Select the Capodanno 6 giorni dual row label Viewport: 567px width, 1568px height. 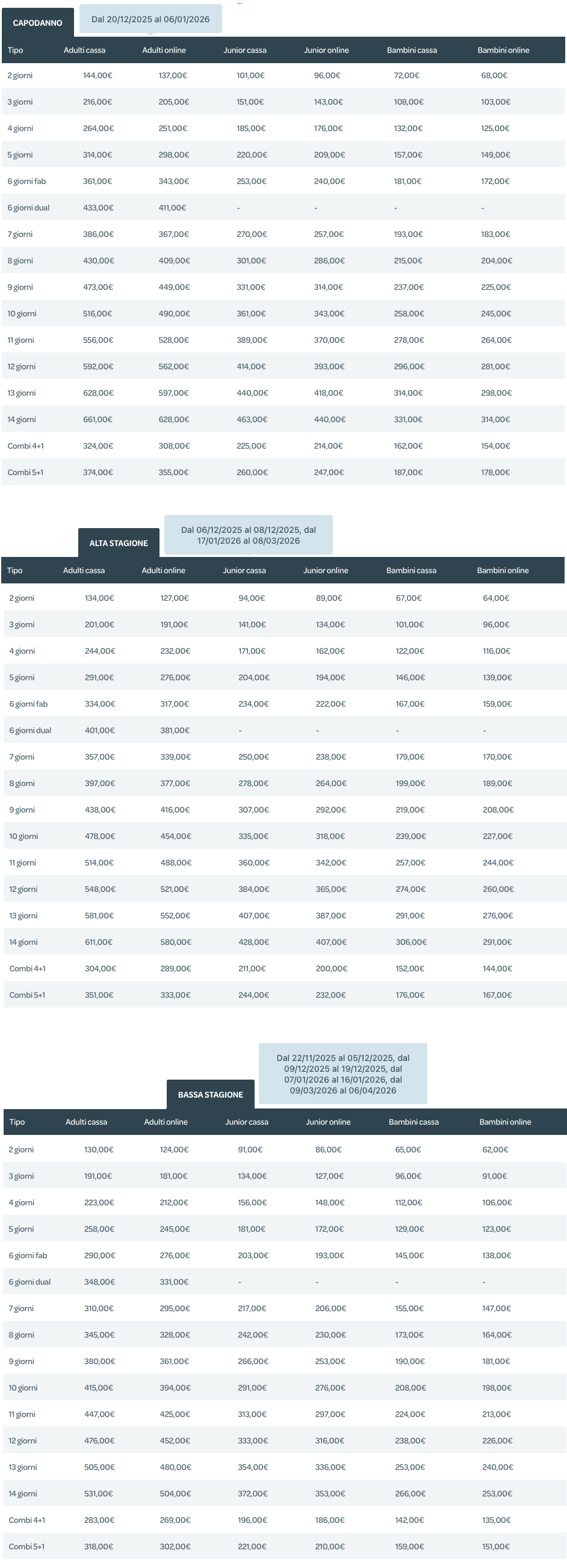click(x=29, y=208)
